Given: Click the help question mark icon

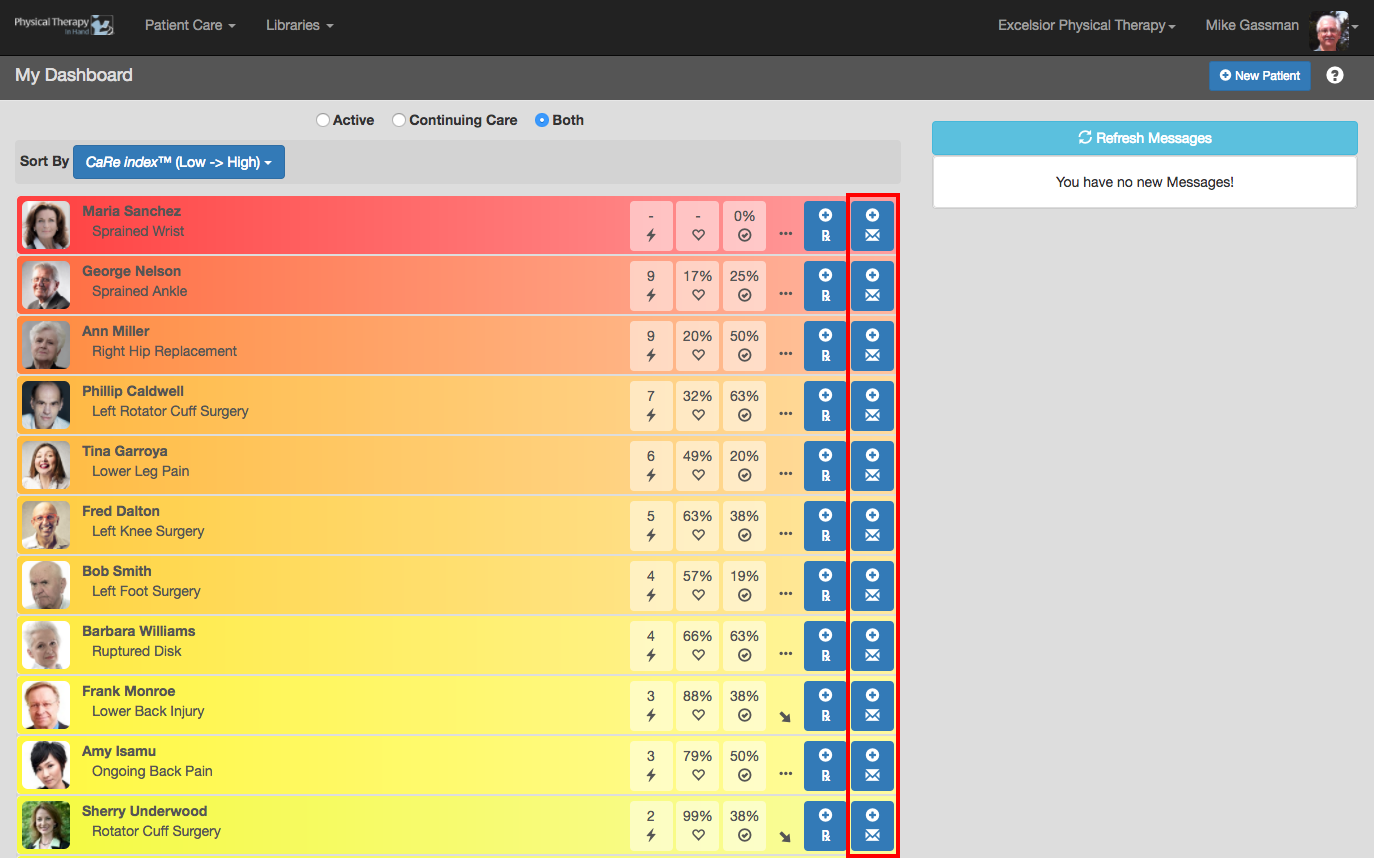Looking at the screenshot, I should (x=1335, y=75).
